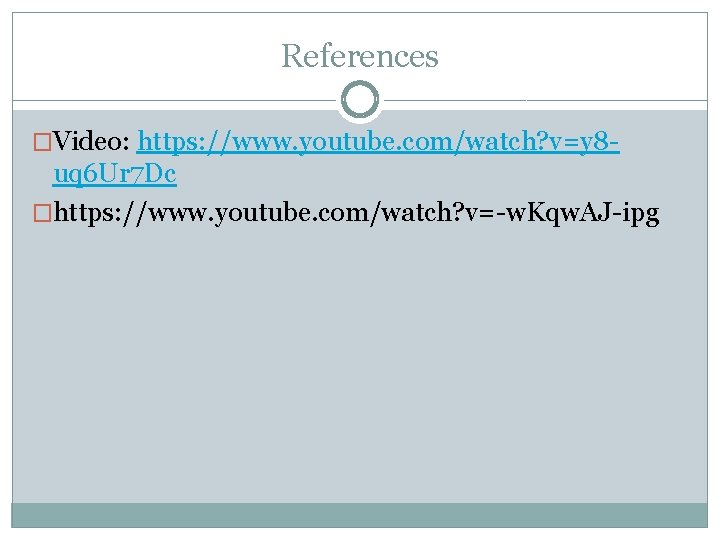Click the white header space right of "References"
This screenshot has width=720, height=540.
tap(573, 56)
